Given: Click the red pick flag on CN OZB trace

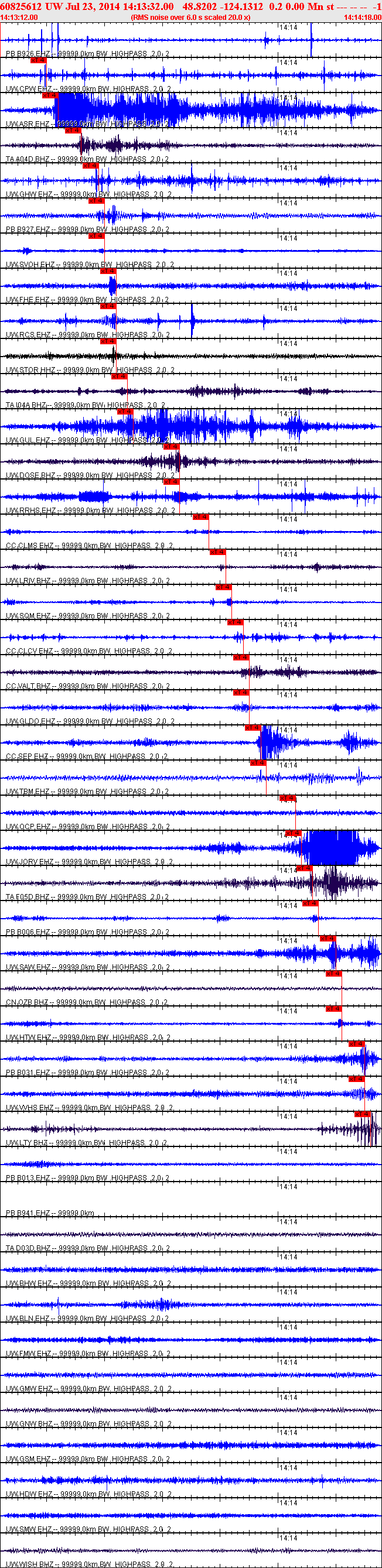Looking at the screenshot, I should [x=334, y=974].
